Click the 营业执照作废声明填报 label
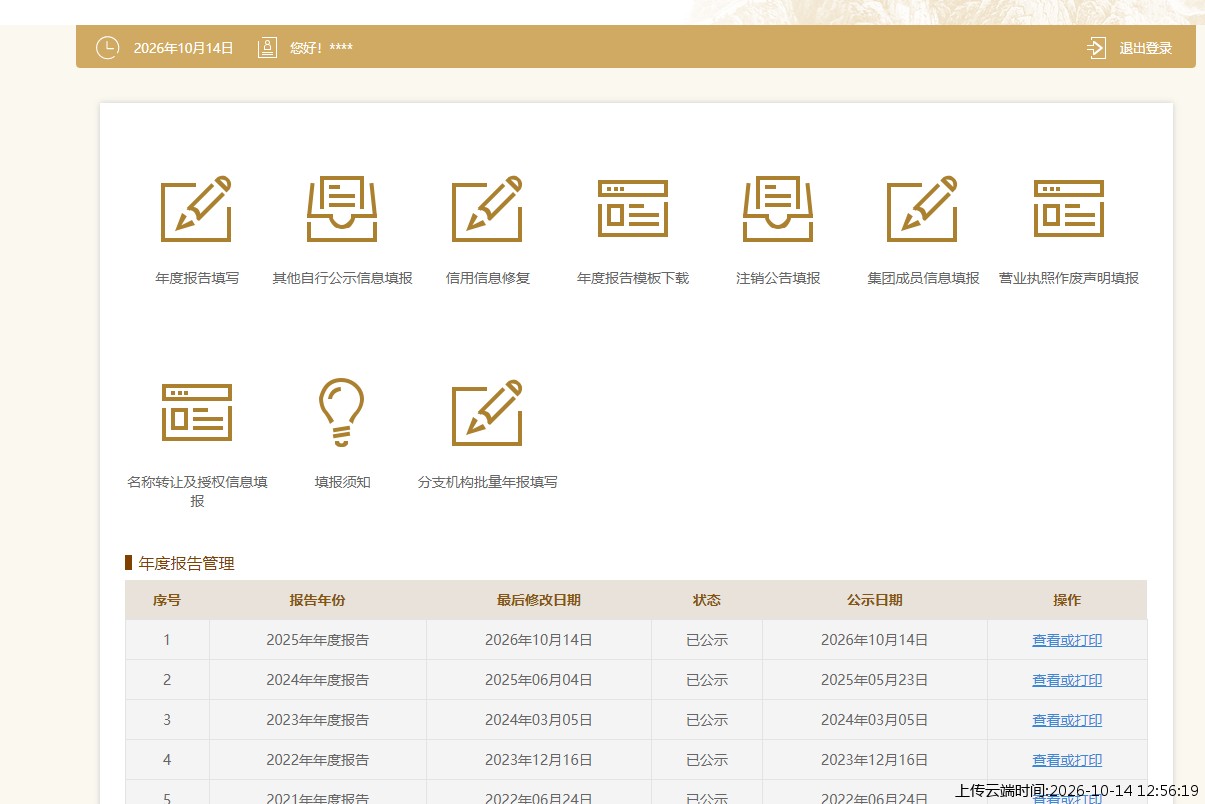Screen dimensions: 1205x804 (1069, 278)
